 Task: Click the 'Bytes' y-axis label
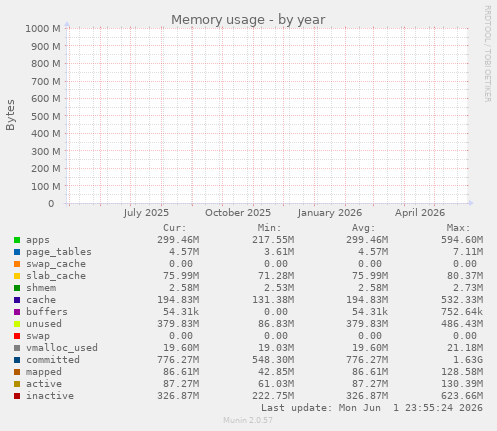click(x=10, y=115)
